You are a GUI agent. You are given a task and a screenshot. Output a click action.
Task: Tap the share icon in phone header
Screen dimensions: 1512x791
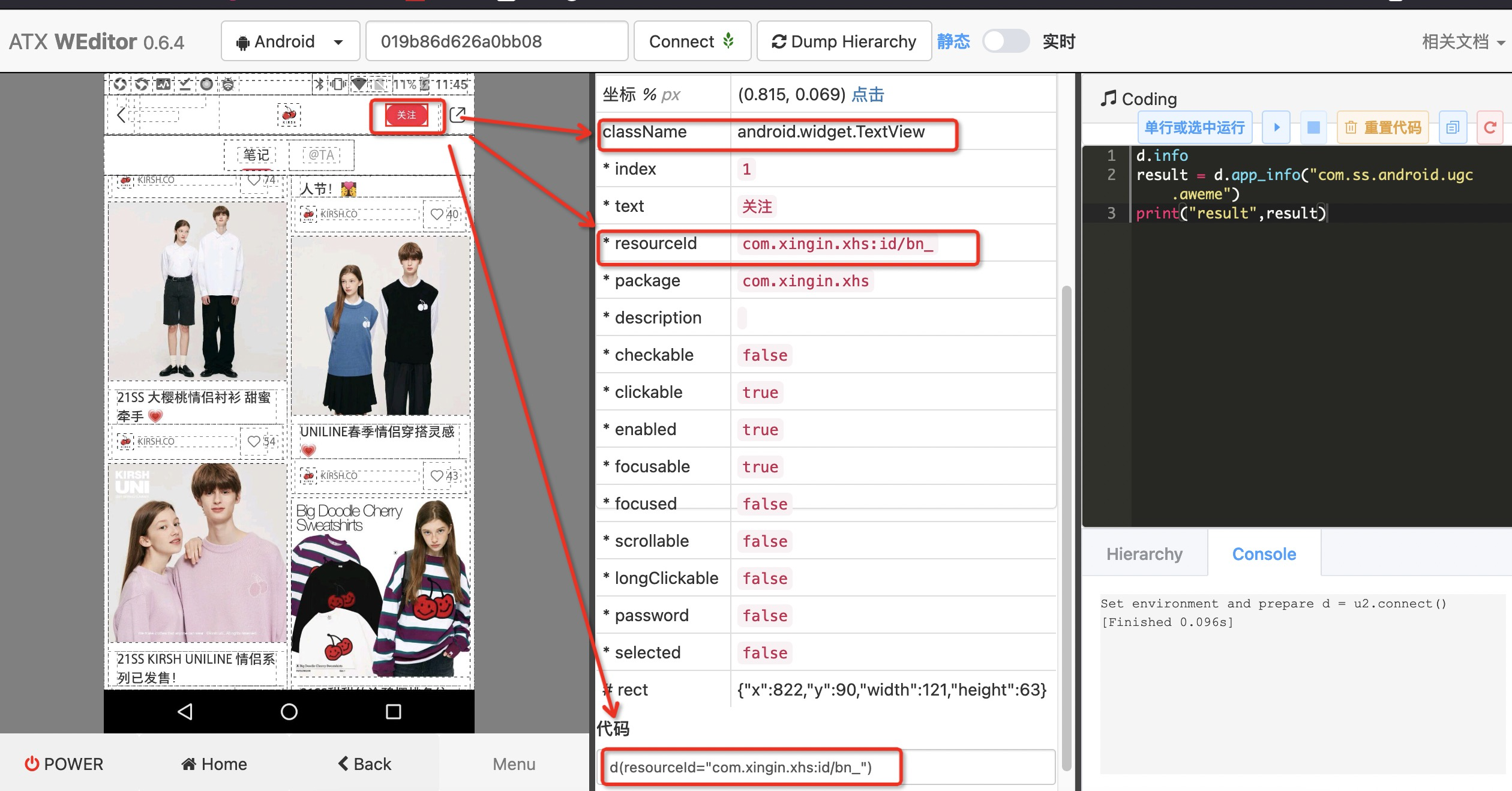[458, 115]
